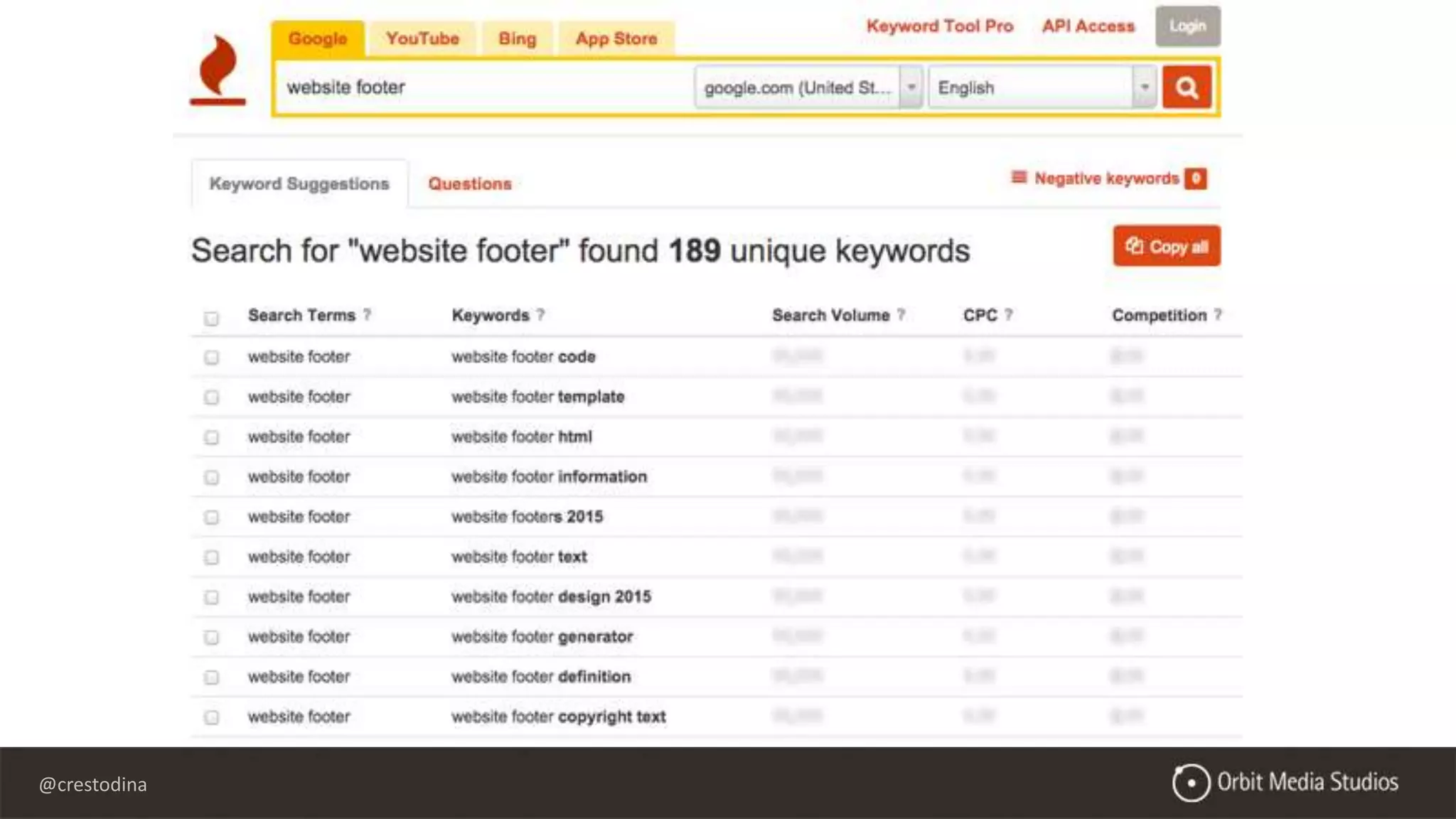
Task: Click Search Volume help question mark
Action: (x=901, y=315)
